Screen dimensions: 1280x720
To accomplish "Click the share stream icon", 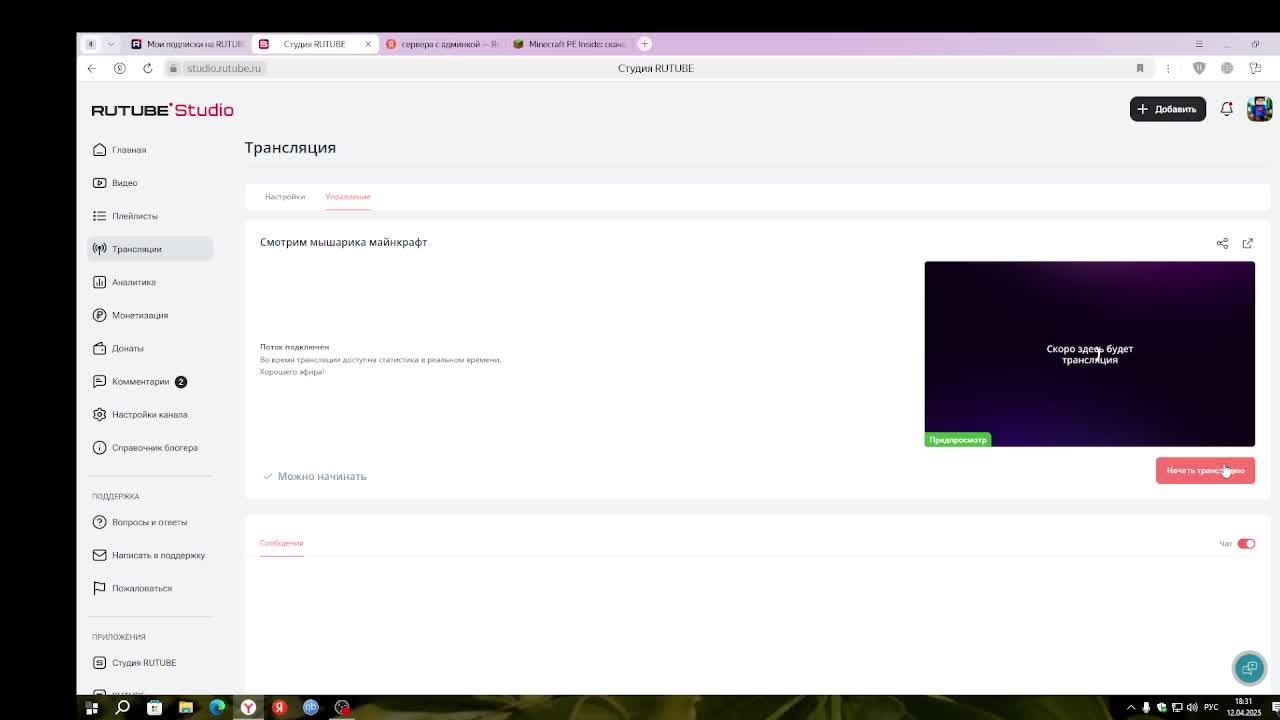I will 1222,243.
